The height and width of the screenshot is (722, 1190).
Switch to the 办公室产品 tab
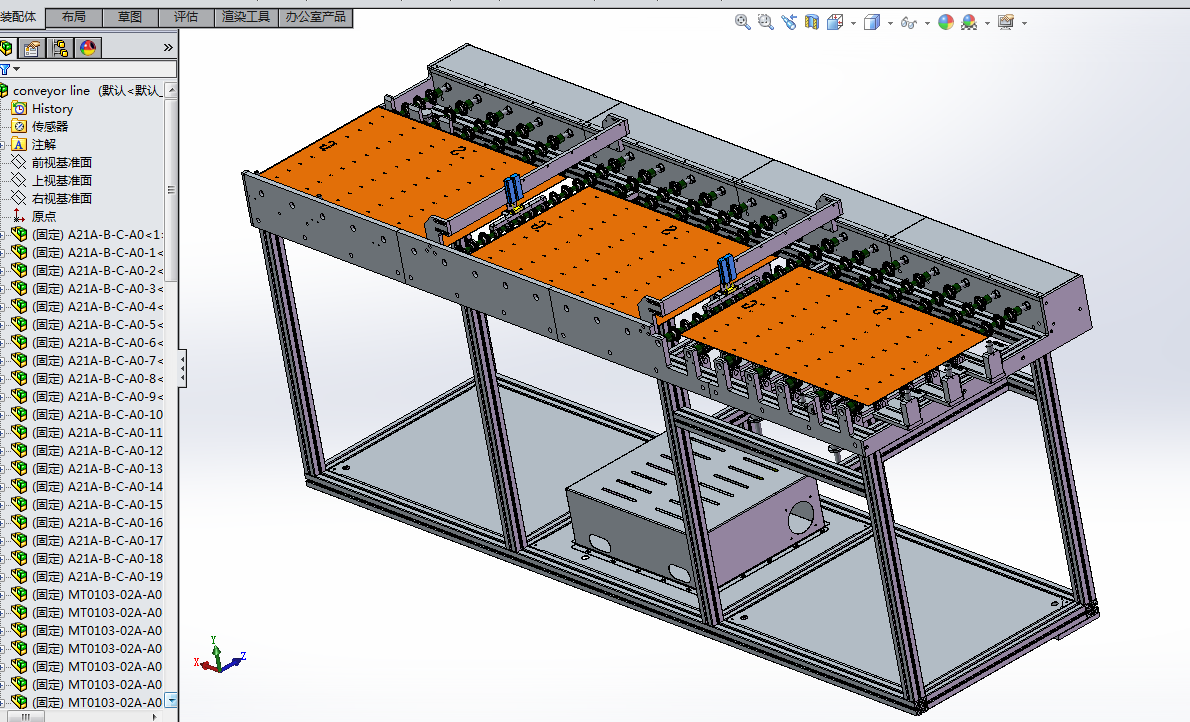tap(316, 17)
